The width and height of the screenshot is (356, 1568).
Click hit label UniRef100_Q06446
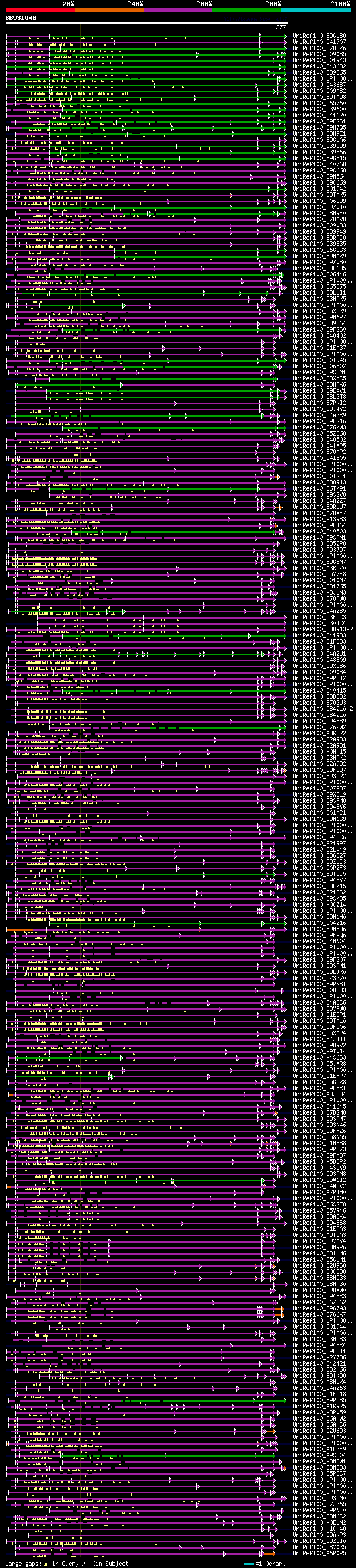(319, 275)
